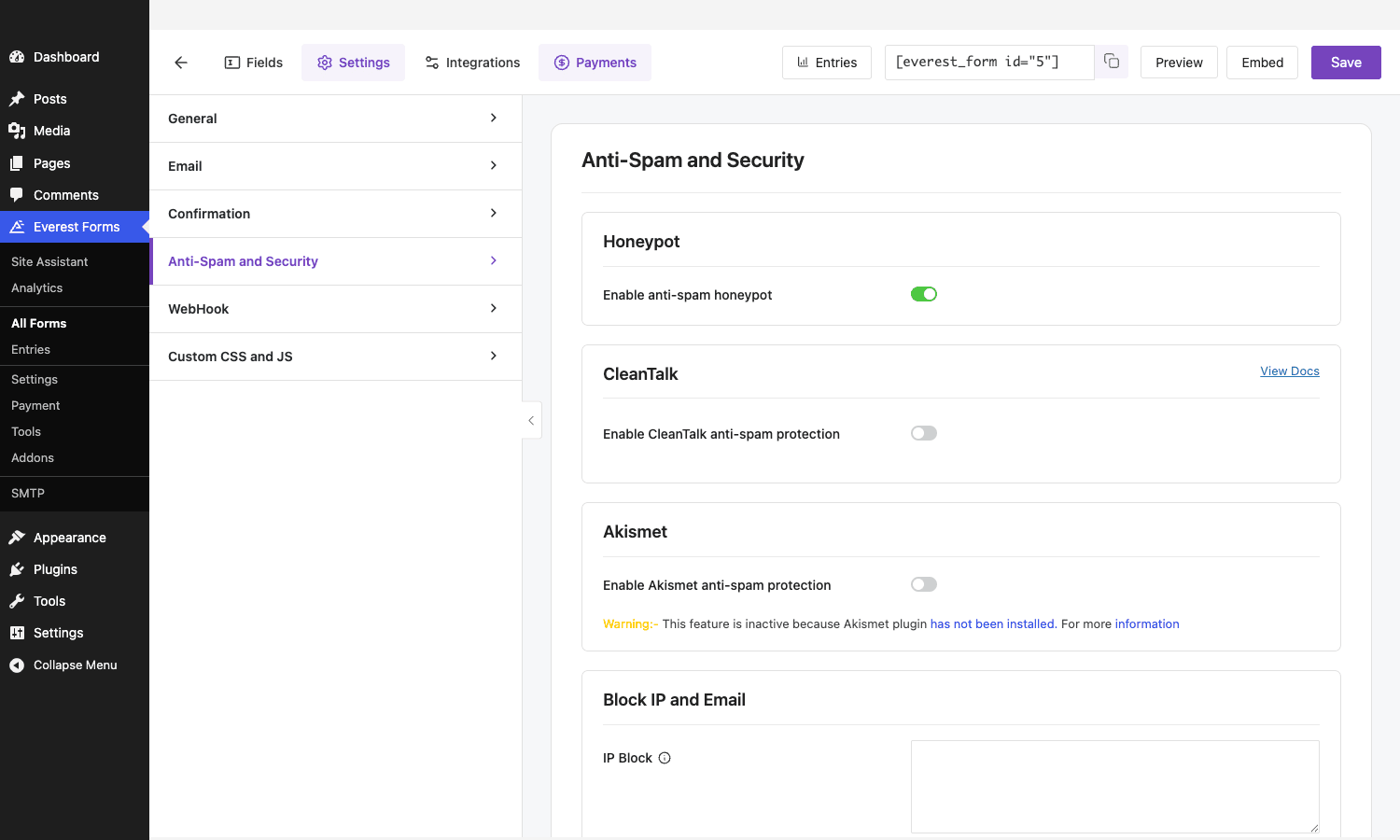This screenshot has height=840, width=1400.
Task: Click the Save button
Action: click(x=1346, y=63)
